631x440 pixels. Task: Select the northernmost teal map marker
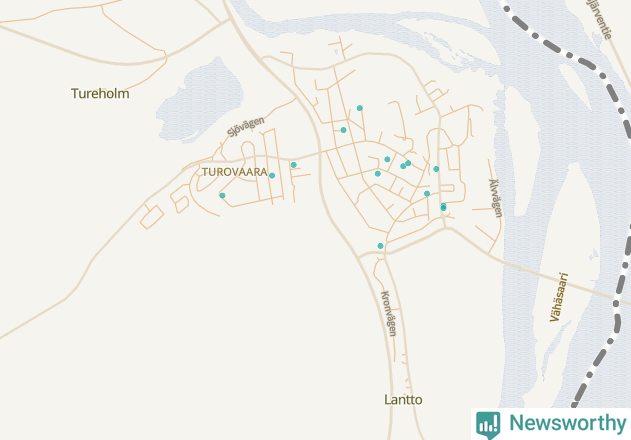[x=360, y=108]
